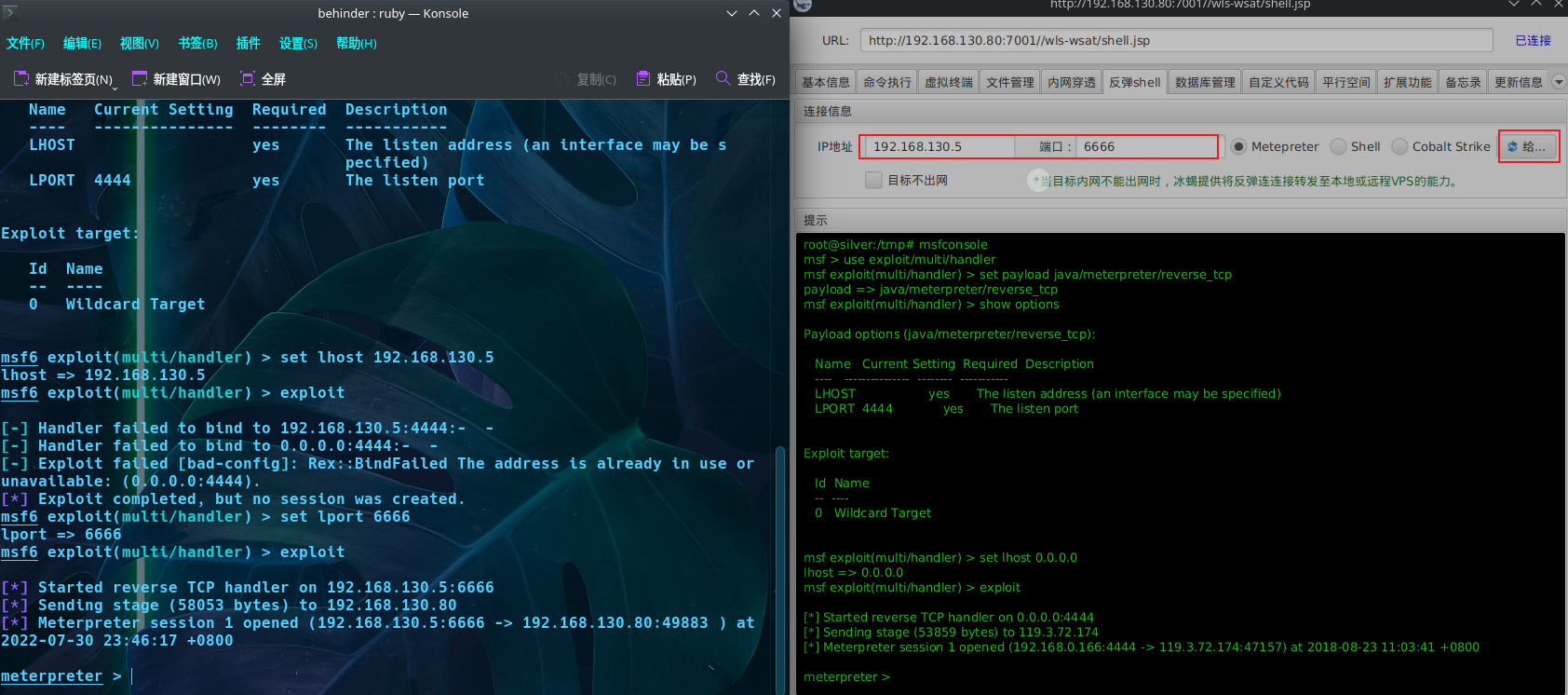This screenshot has width=1568, height=695.
Task: Switch to the 虚拟终端 tab
Action: 949,82
